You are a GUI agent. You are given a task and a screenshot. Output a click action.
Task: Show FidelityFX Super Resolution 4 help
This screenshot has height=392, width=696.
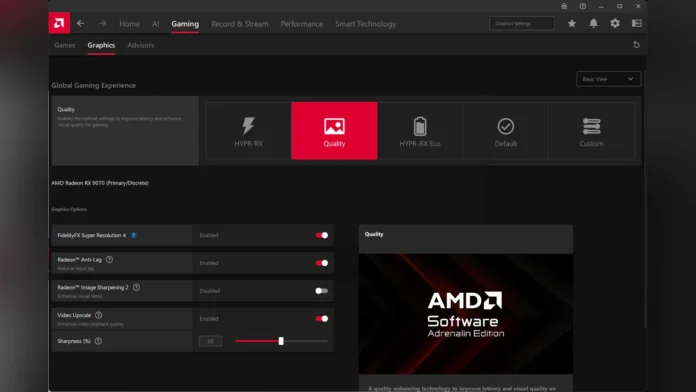(134, 235)
